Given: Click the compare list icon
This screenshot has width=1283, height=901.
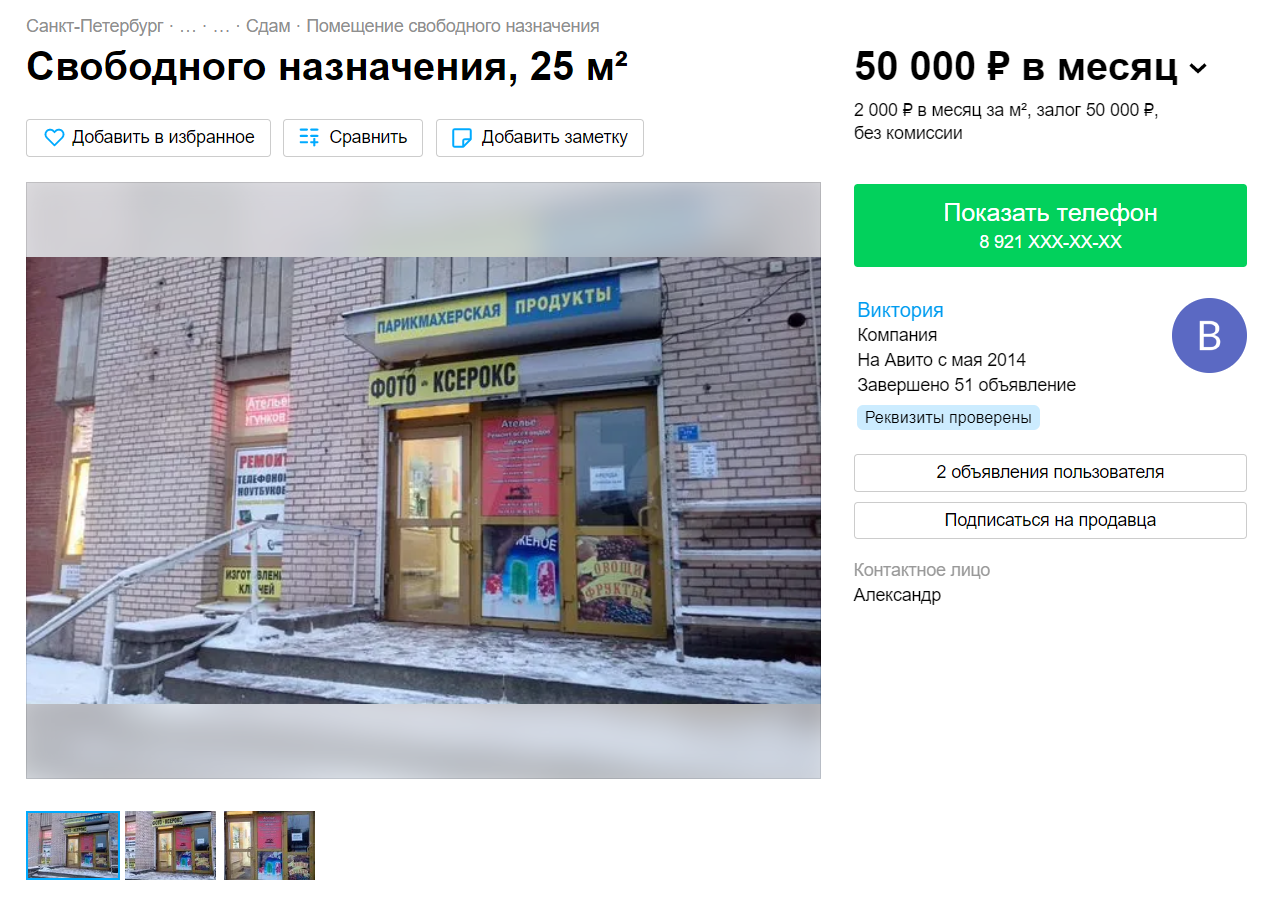Looking at the screenshot, I should pos(310,138).
